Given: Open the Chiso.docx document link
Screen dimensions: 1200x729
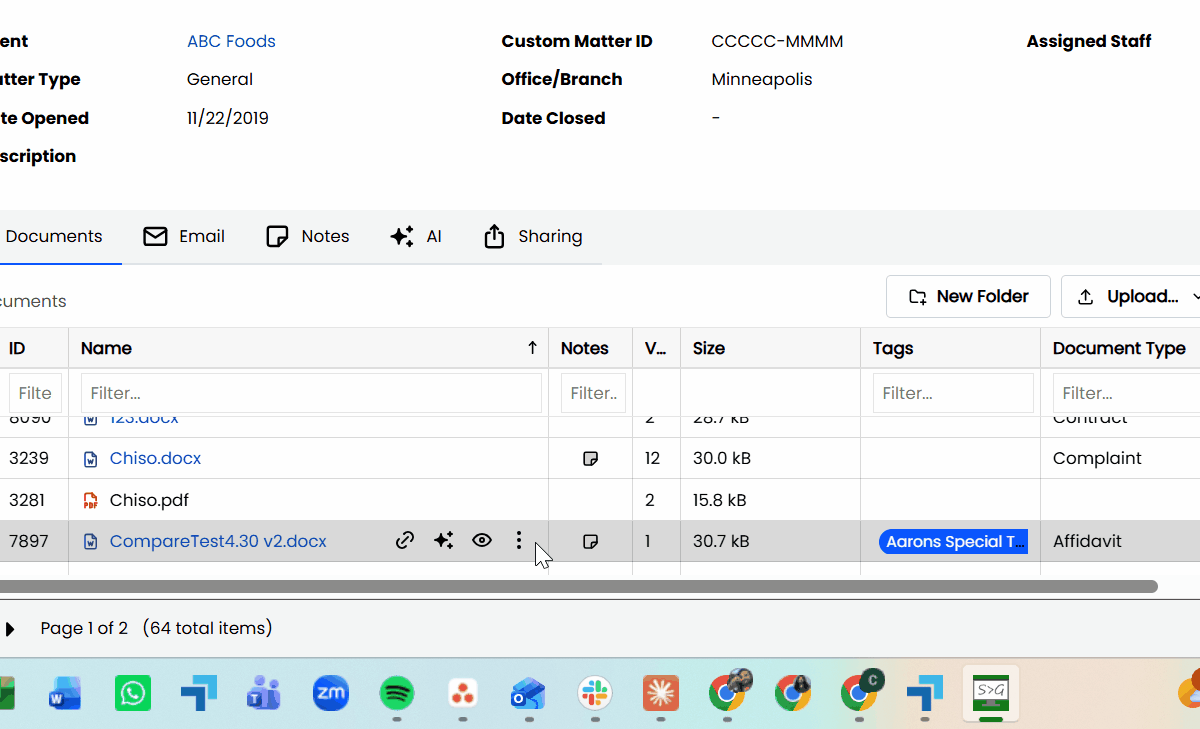Looking at the screenshot, I should [x=155, y=459].
